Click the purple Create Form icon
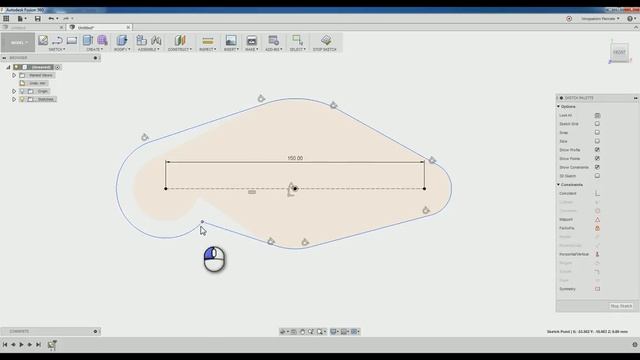640x360 pixels. click(x=102, y=40)
